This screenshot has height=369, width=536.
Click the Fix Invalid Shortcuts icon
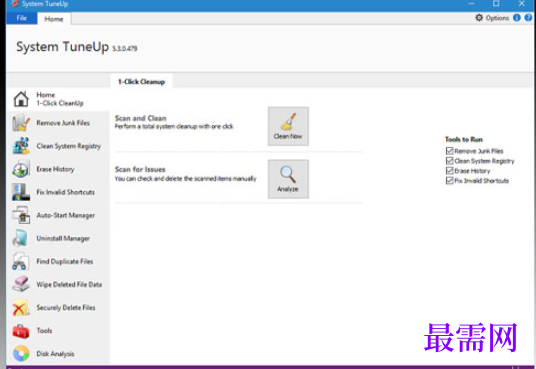[21, 192]
